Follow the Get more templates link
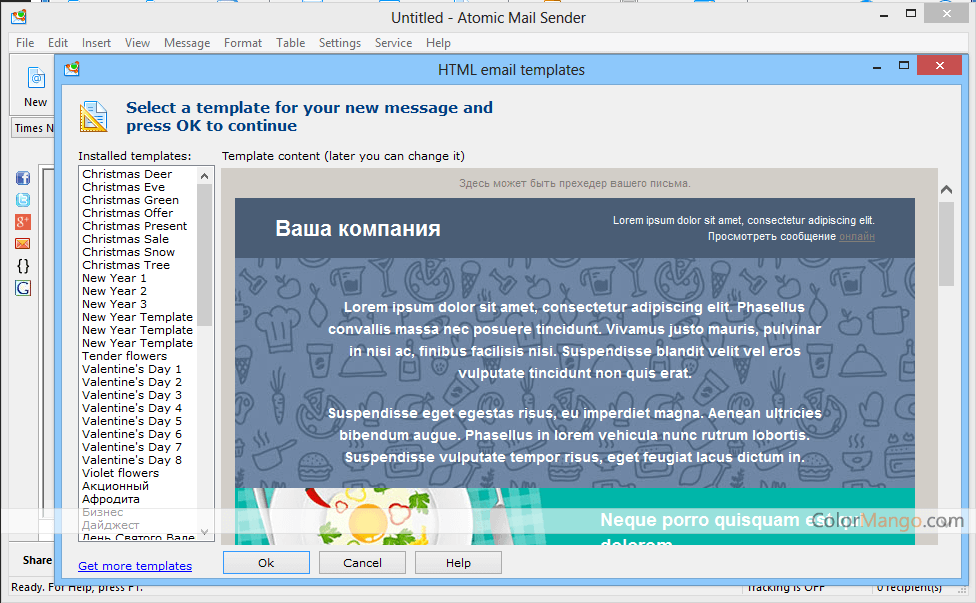Viewport: 976px width, 603px height. [135, 566]
